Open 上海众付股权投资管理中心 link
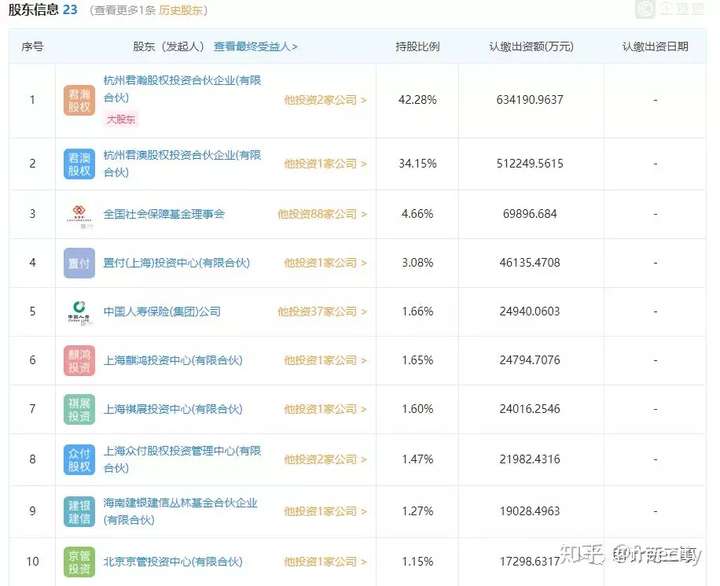 [x=182, y=459]
